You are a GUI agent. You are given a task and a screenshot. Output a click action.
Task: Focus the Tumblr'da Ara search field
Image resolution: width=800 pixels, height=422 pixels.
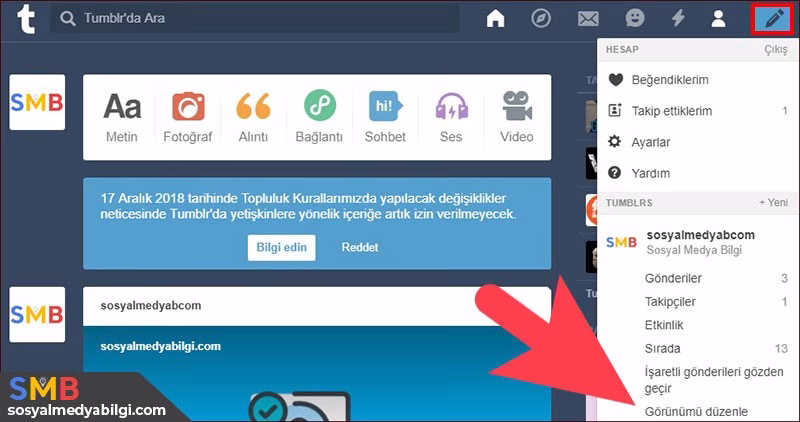255,18
